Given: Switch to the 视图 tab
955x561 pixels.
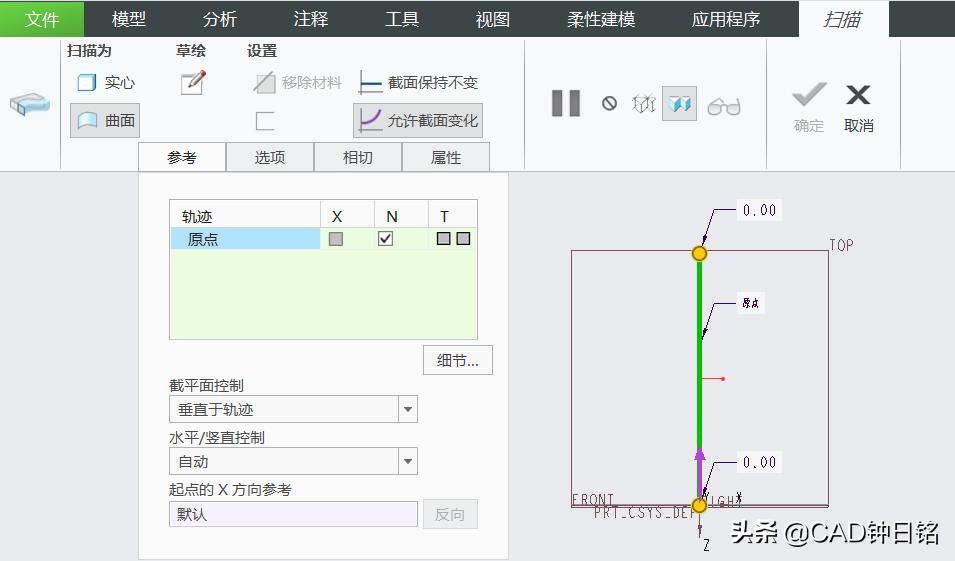Looking at the screenshot, I should [x=493, y=19].
